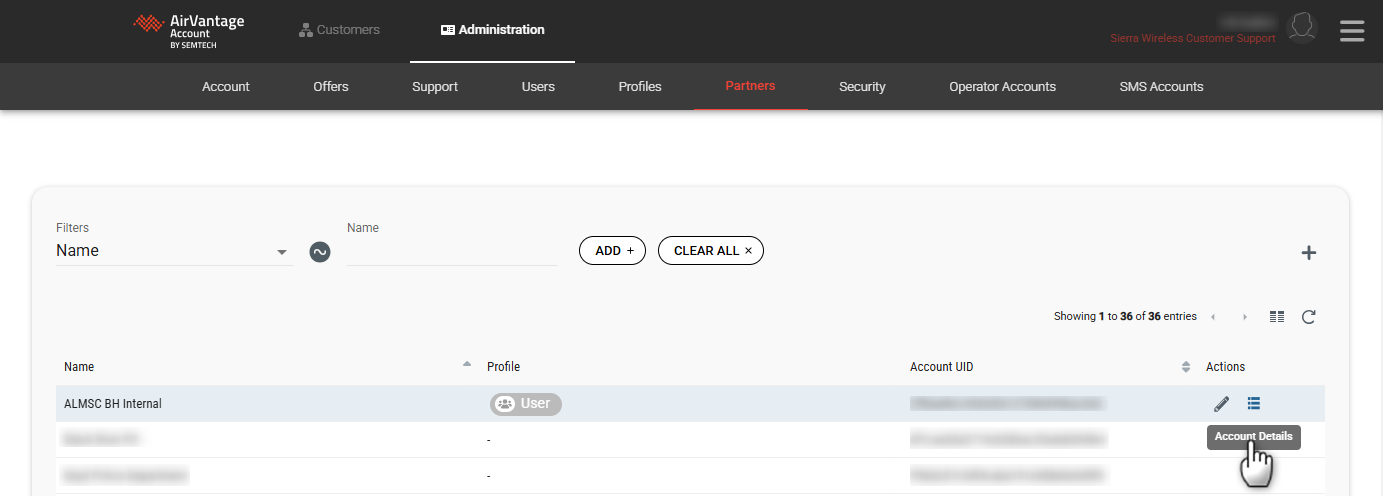1383x496 pixels.
Task: Open the column display settings icon
Action: click(x=1277, y=317)
